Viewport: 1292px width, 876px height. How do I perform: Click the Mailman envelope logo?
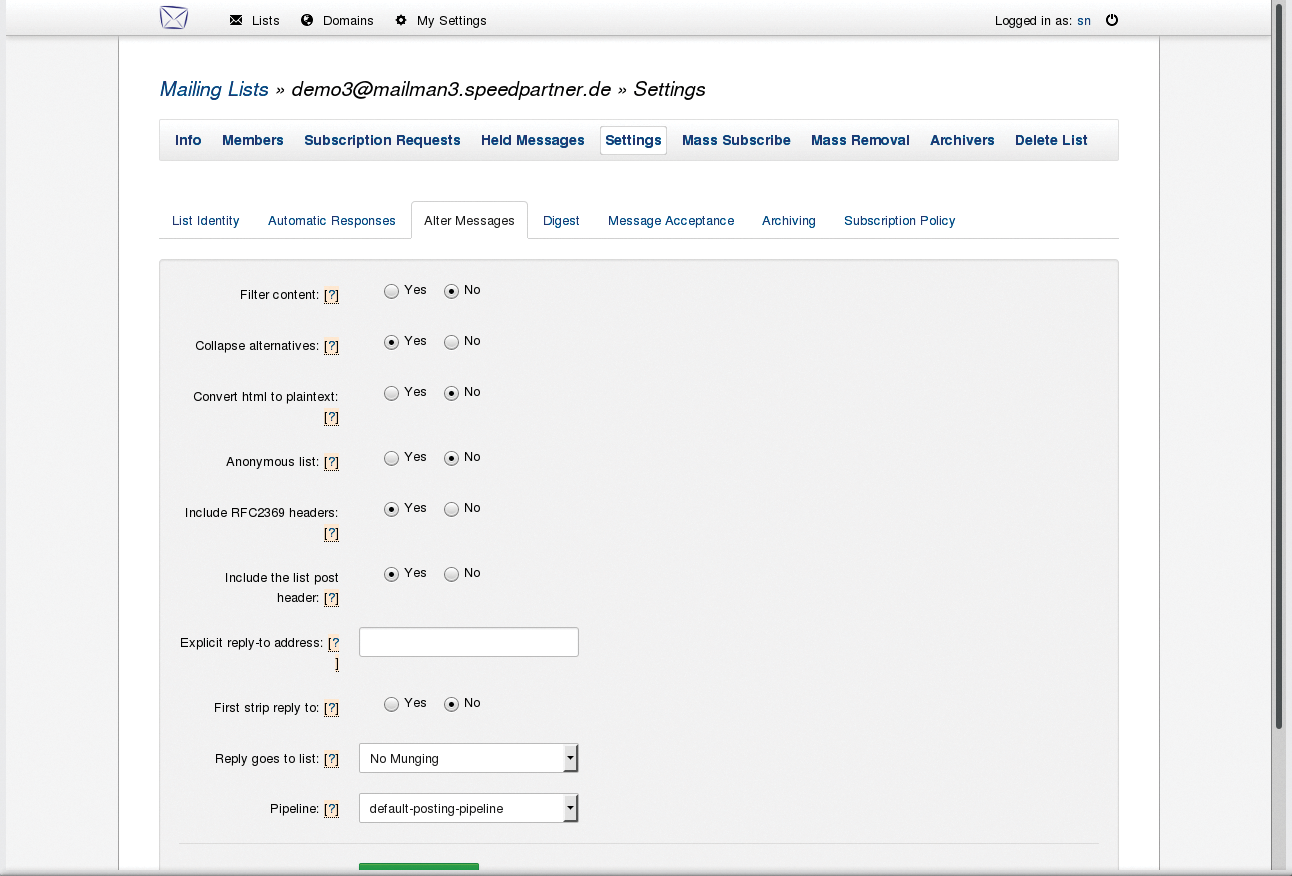coord(172,18)
